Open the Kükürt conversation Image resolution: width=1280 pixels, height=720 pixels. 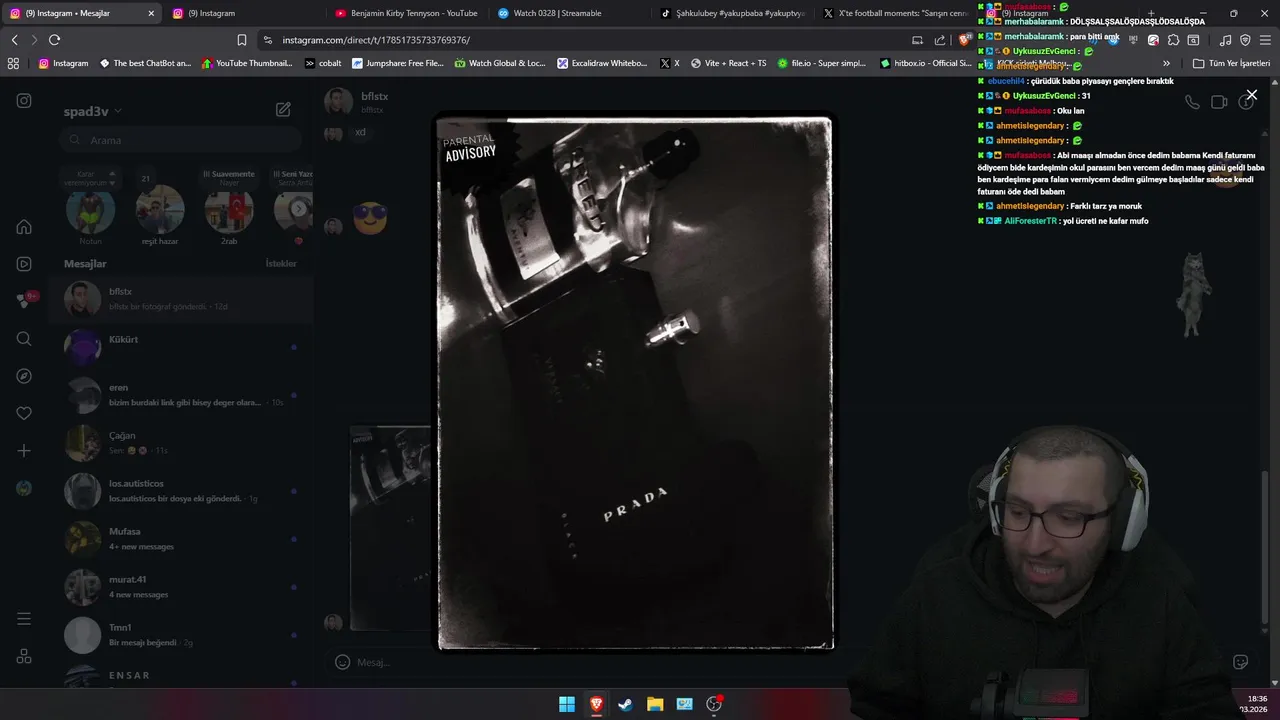(x=181, y=346)
